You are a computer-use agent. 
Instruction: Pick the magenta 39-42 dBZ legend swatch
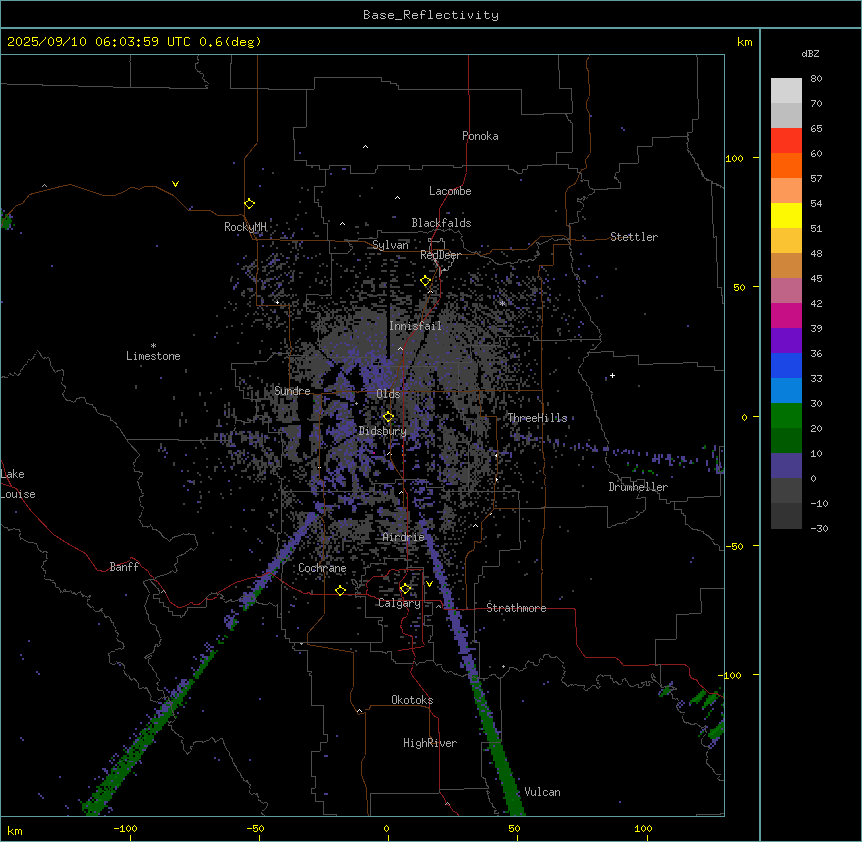[786, 315]
